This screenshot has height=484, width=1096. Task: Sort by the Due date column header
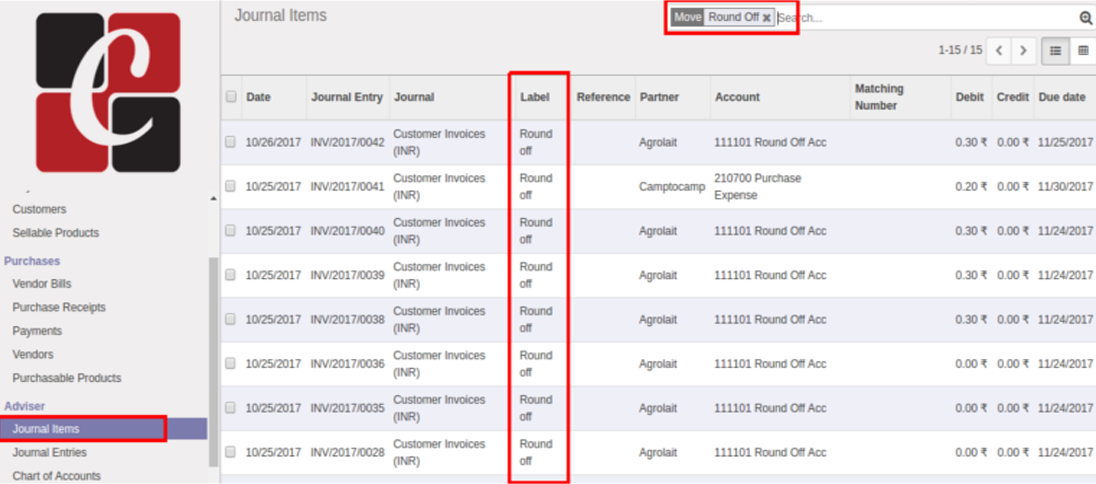click(x=1062, y=97)
